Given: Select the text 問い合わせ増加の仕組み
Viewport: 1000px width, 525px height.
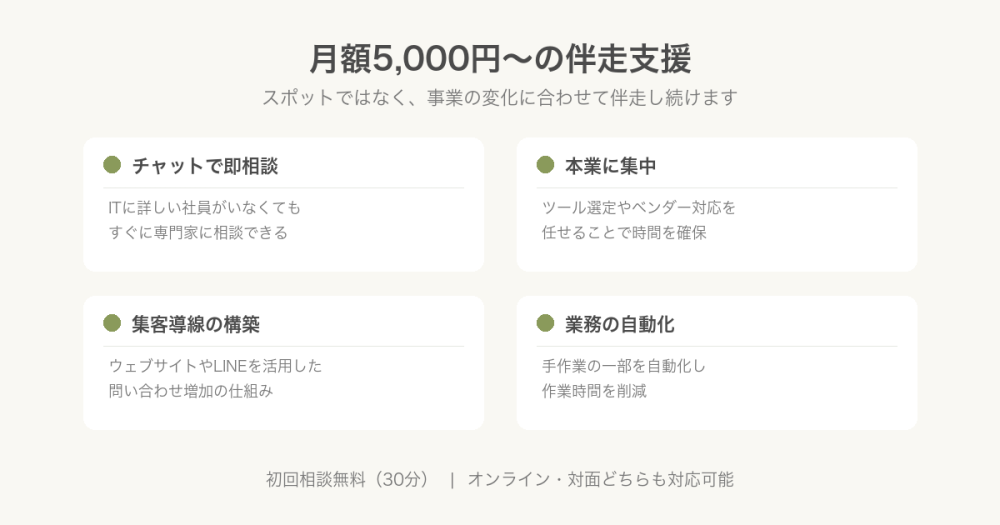Looking at the screenshot, I should [x=191, y=391].
